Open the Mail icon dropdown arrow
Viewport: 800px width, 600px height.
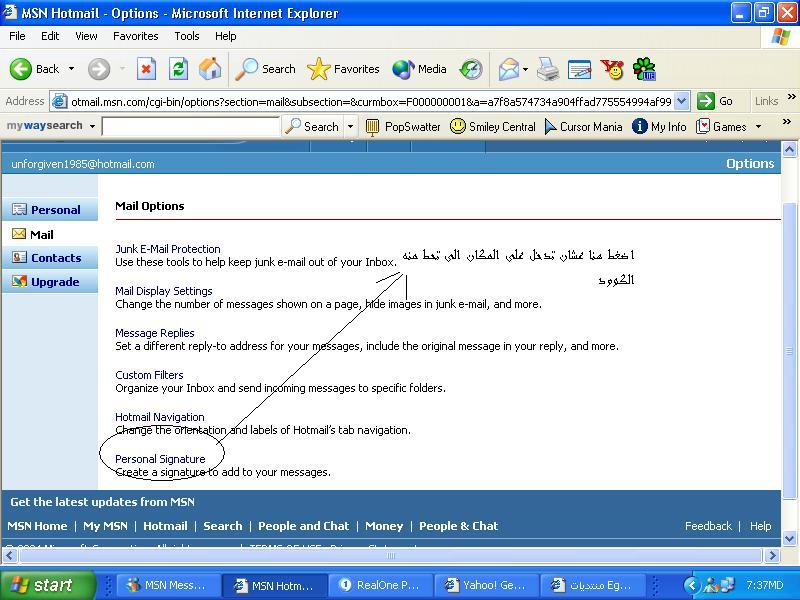525,69
